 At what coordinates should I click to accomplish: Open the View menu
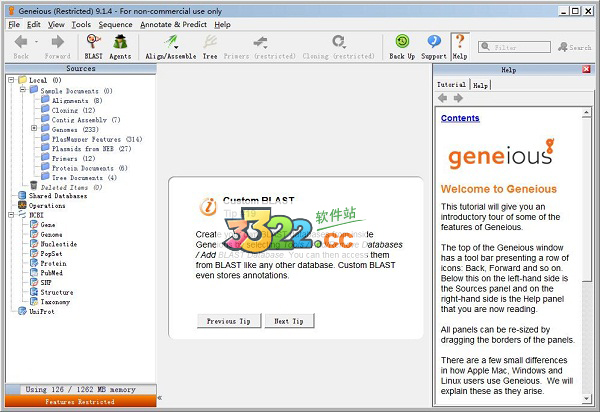pos(56,24)
